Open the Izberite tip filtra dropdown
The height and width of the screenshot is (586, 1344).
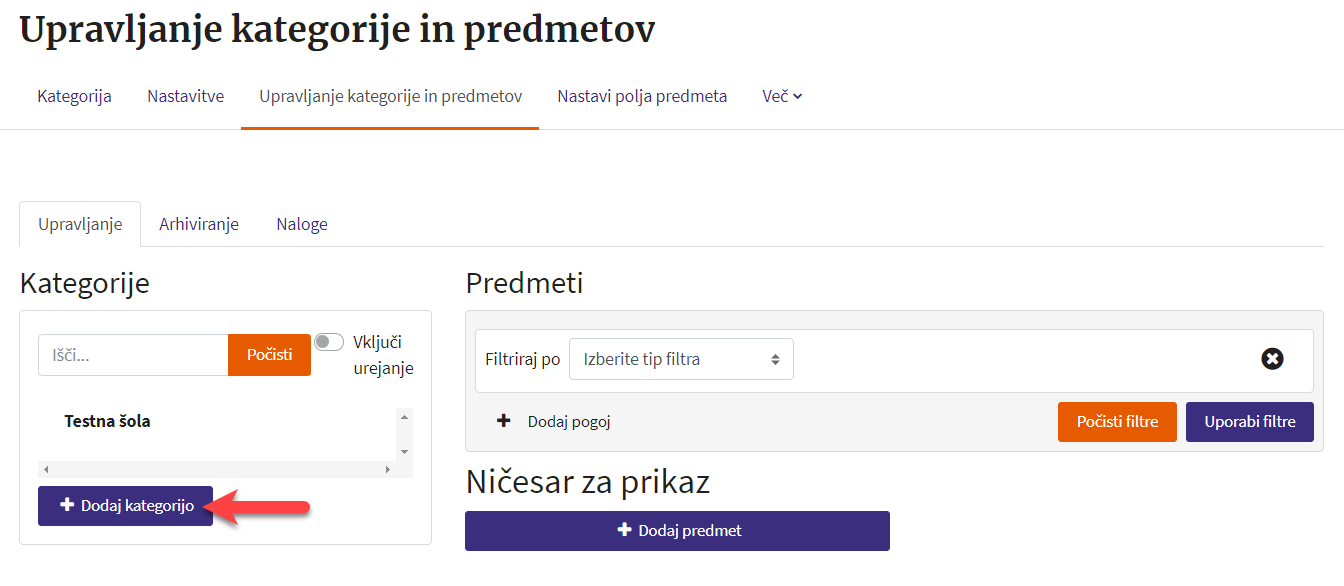point(681,359)
